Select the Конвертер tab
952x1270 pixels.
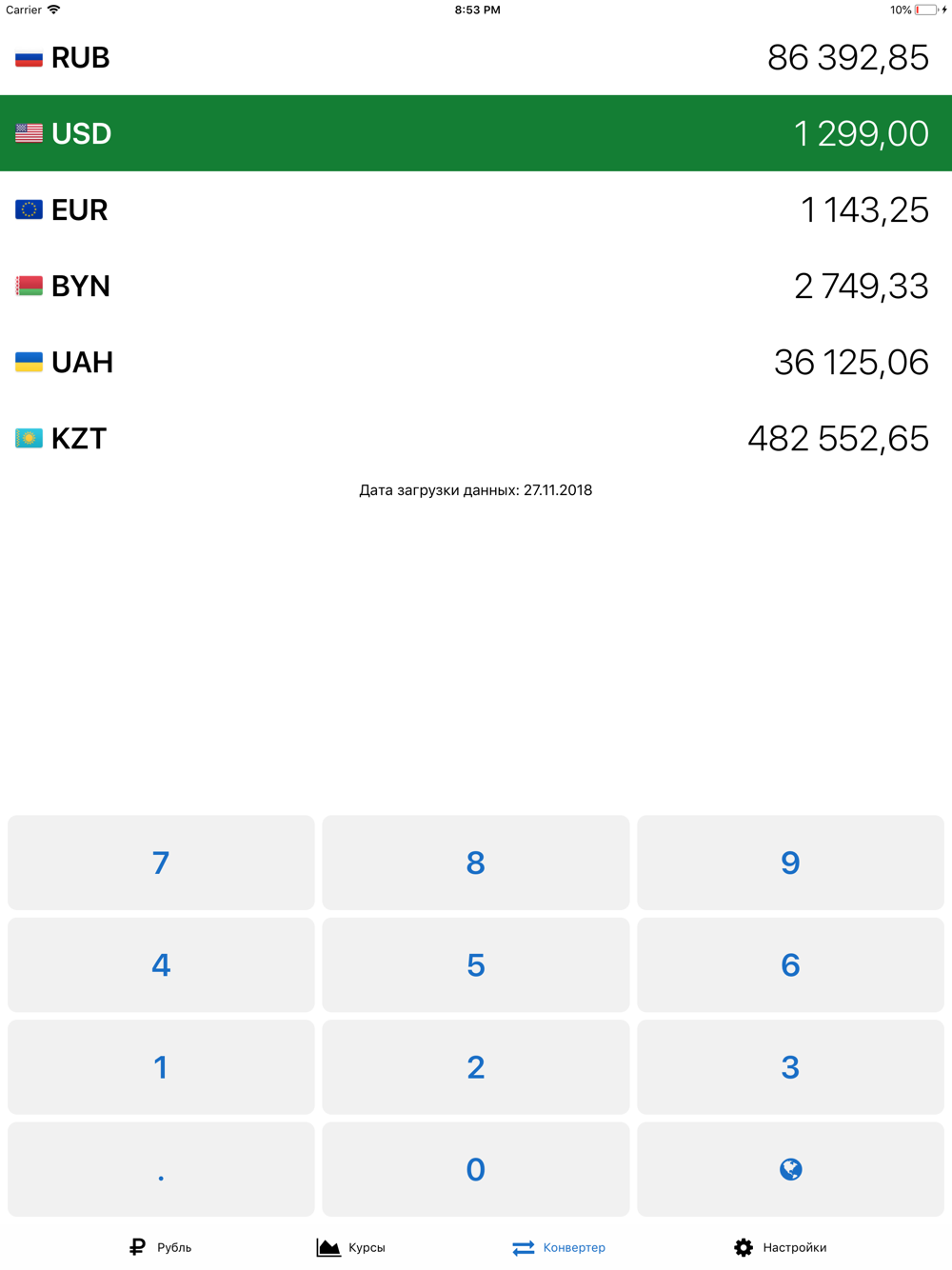(x=559, y=1247)
